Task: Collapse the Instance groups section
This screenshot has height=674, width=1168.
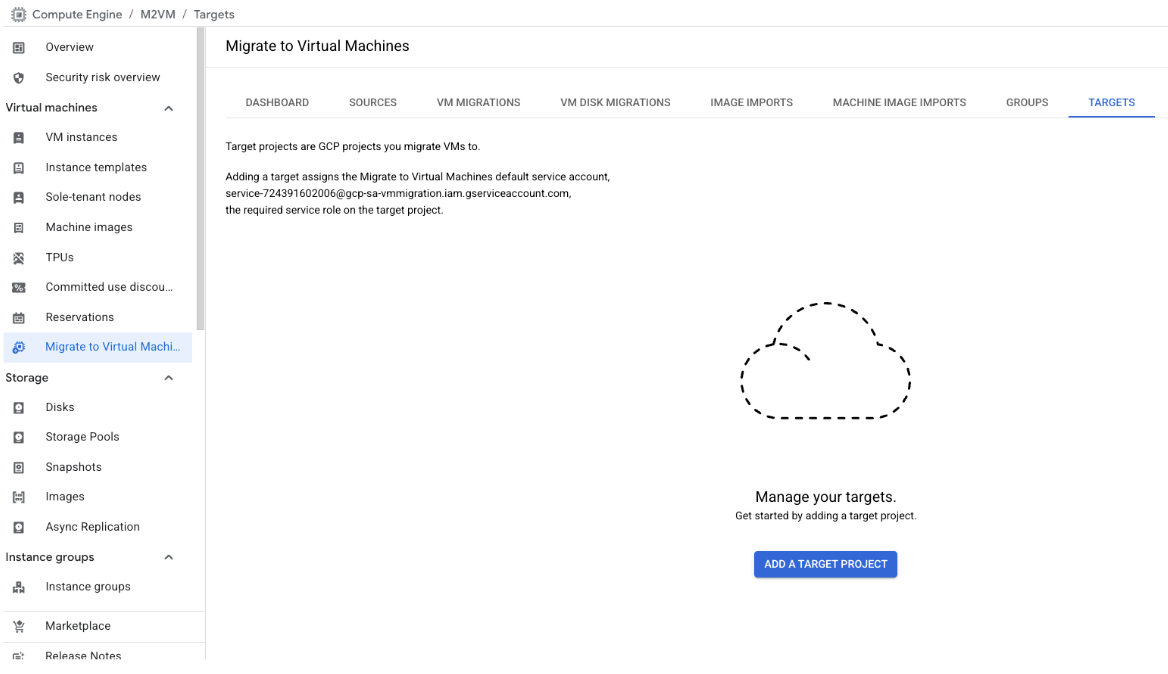Action: pyautogui.click(x=168, y=557)
